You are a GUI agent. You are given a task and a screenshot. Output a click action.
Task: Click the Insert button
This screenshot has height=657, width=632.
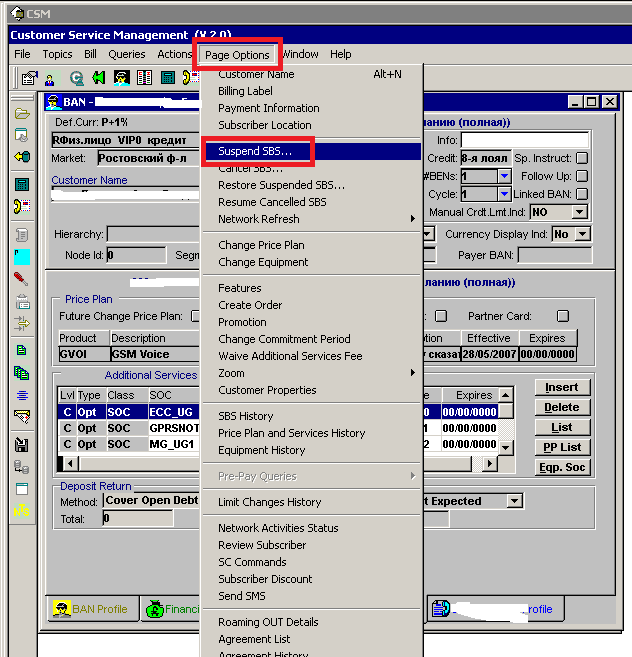pos(562,387)
